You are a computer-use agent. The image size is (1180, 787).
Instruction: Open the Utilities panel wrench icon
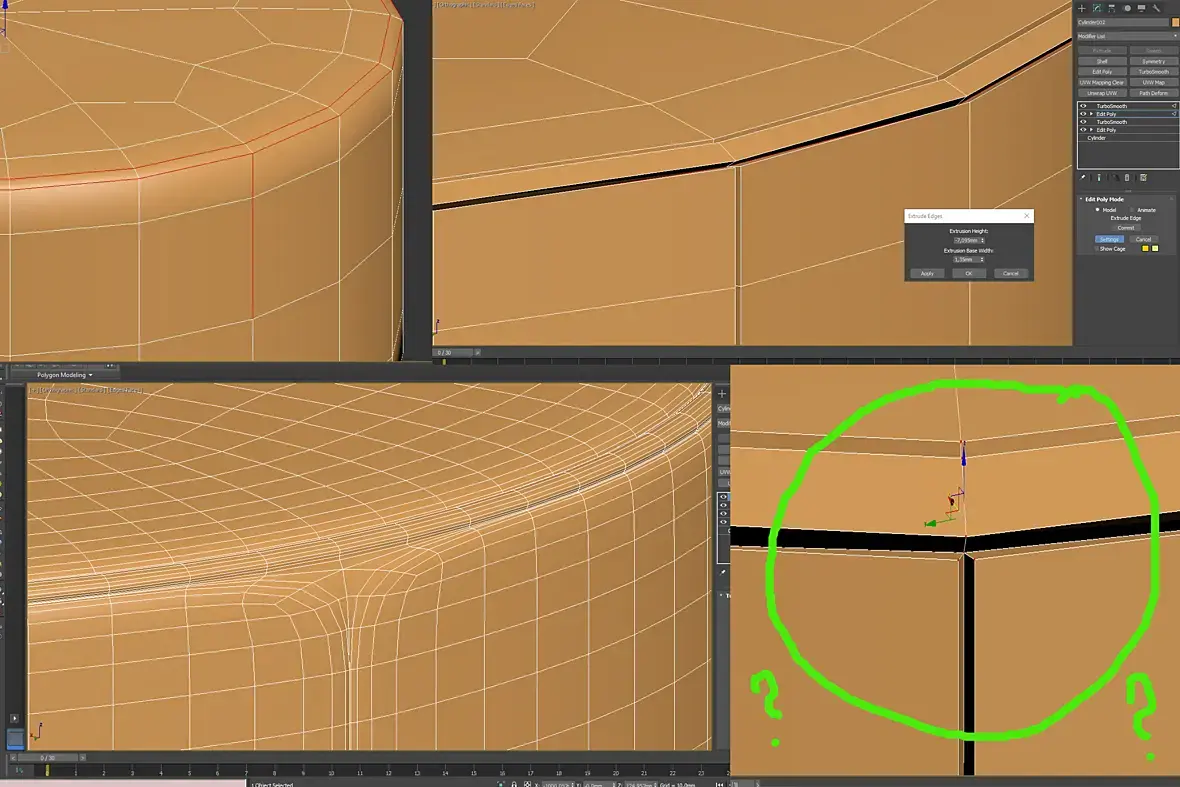tap(1157, 8)
